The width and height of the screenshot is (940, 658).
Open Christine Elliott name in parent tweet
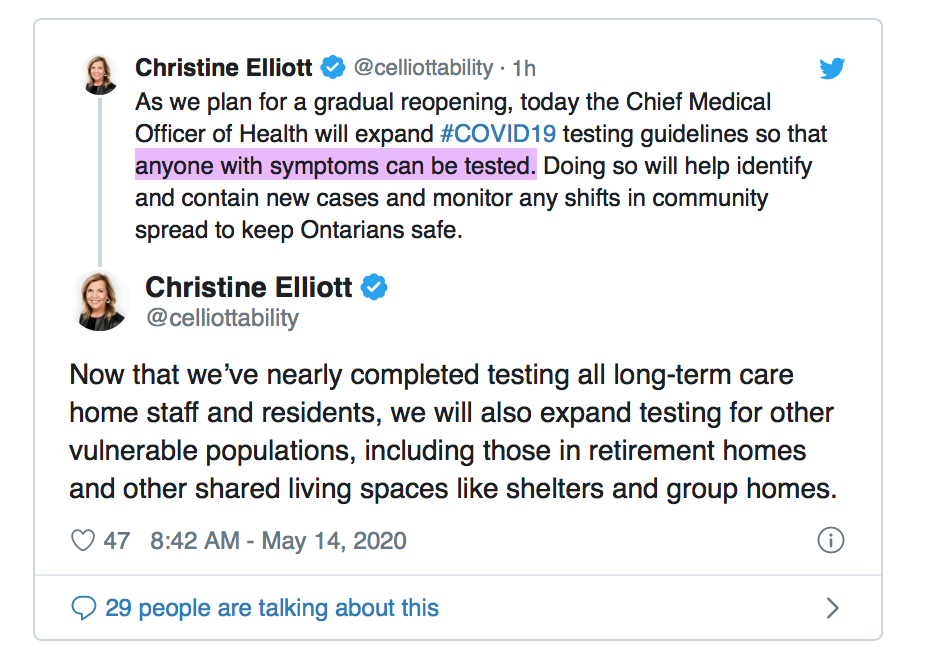(x=224, y=68)
